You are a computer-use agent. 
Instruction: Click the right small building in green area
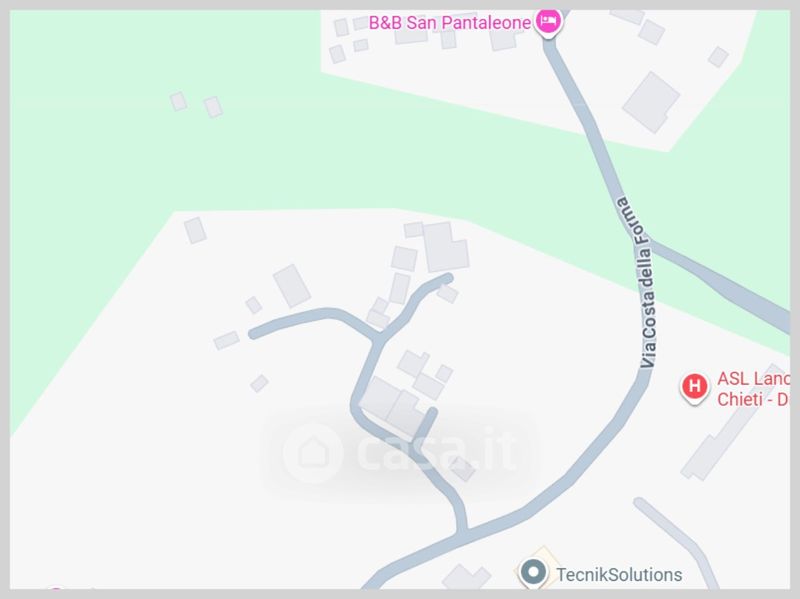coord(213,107)
